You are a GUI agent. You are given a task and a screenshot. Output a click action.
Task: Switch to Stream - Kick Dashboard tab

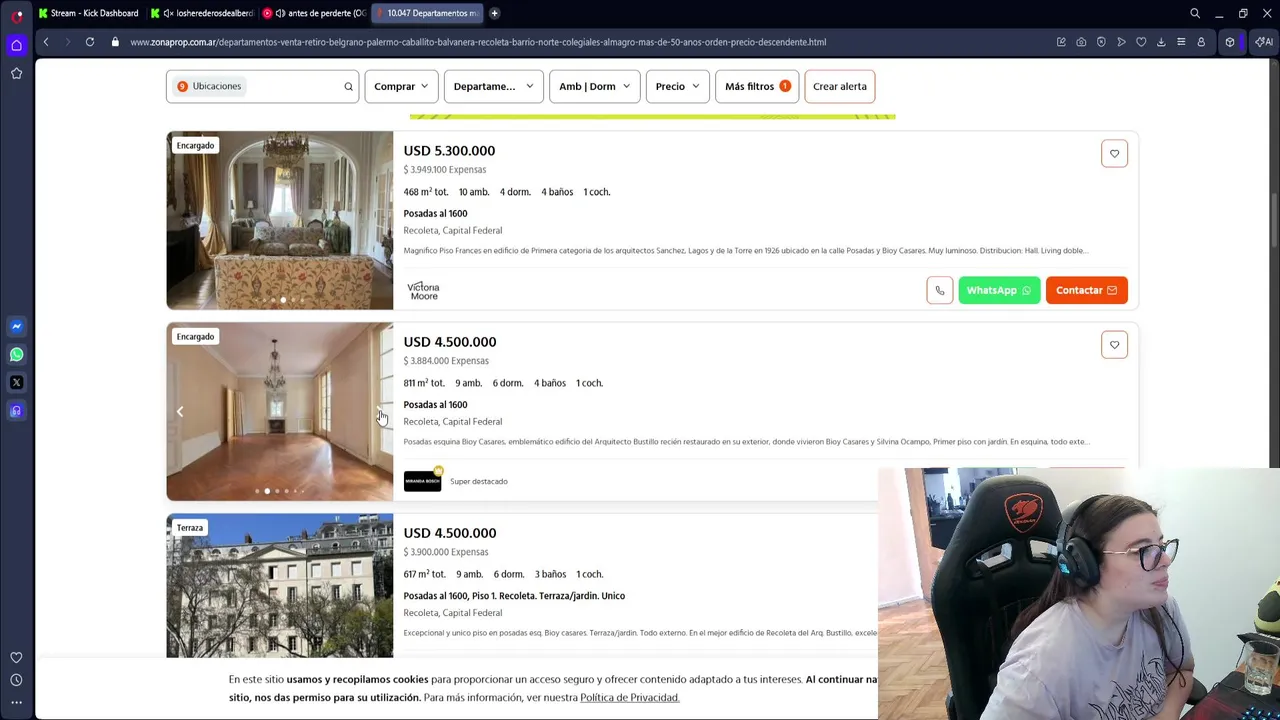coord(88,13)
